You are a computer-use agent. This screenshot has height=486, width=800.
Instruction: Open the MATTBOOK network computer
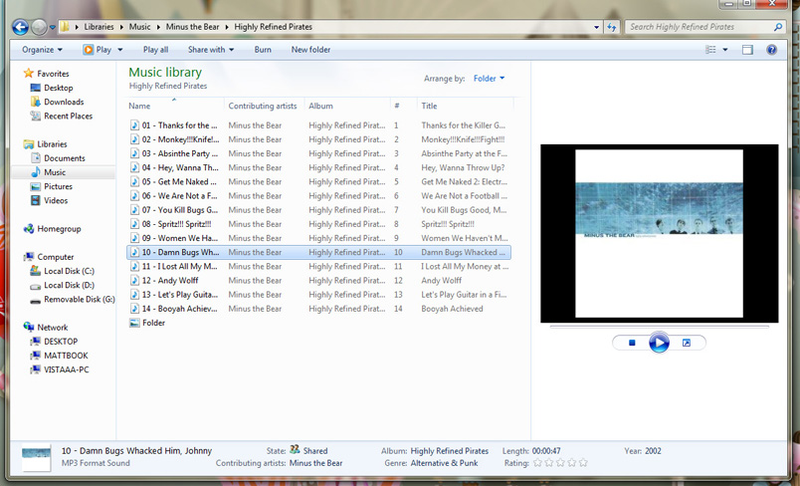pos(65,355)
